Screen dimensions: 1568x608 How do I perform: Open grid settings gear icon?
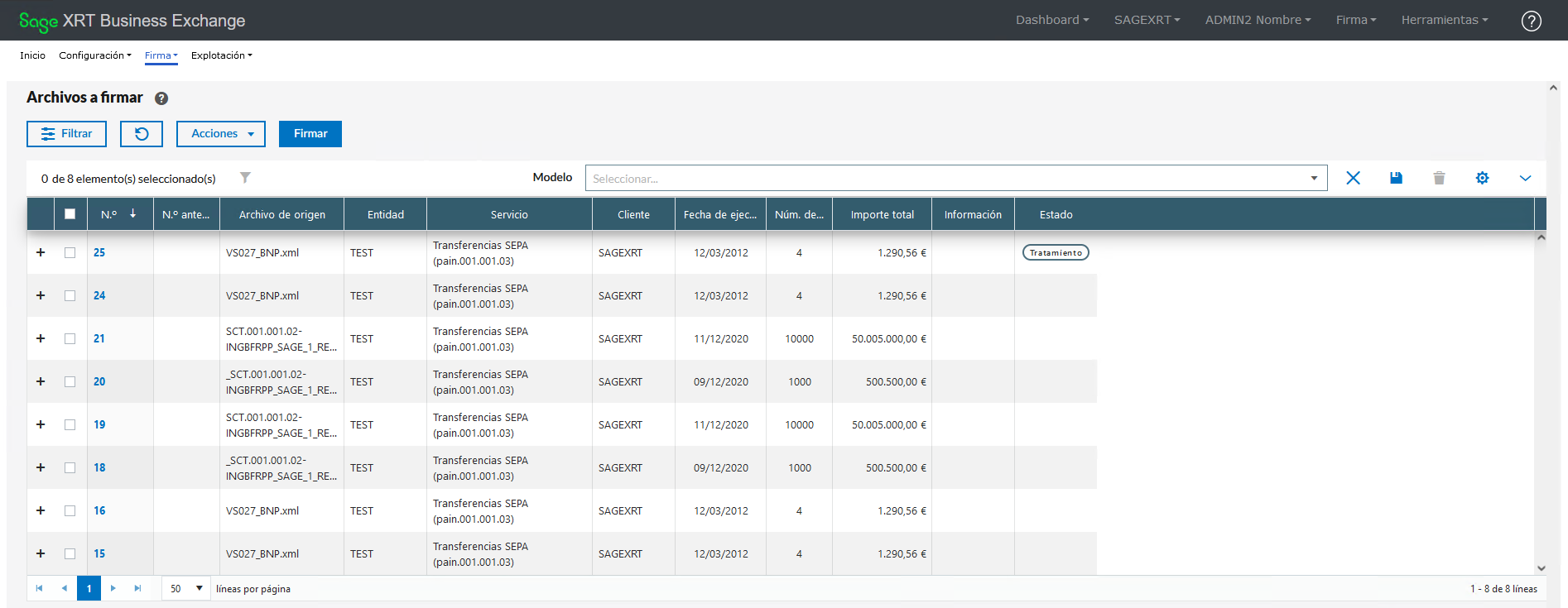1482,178
